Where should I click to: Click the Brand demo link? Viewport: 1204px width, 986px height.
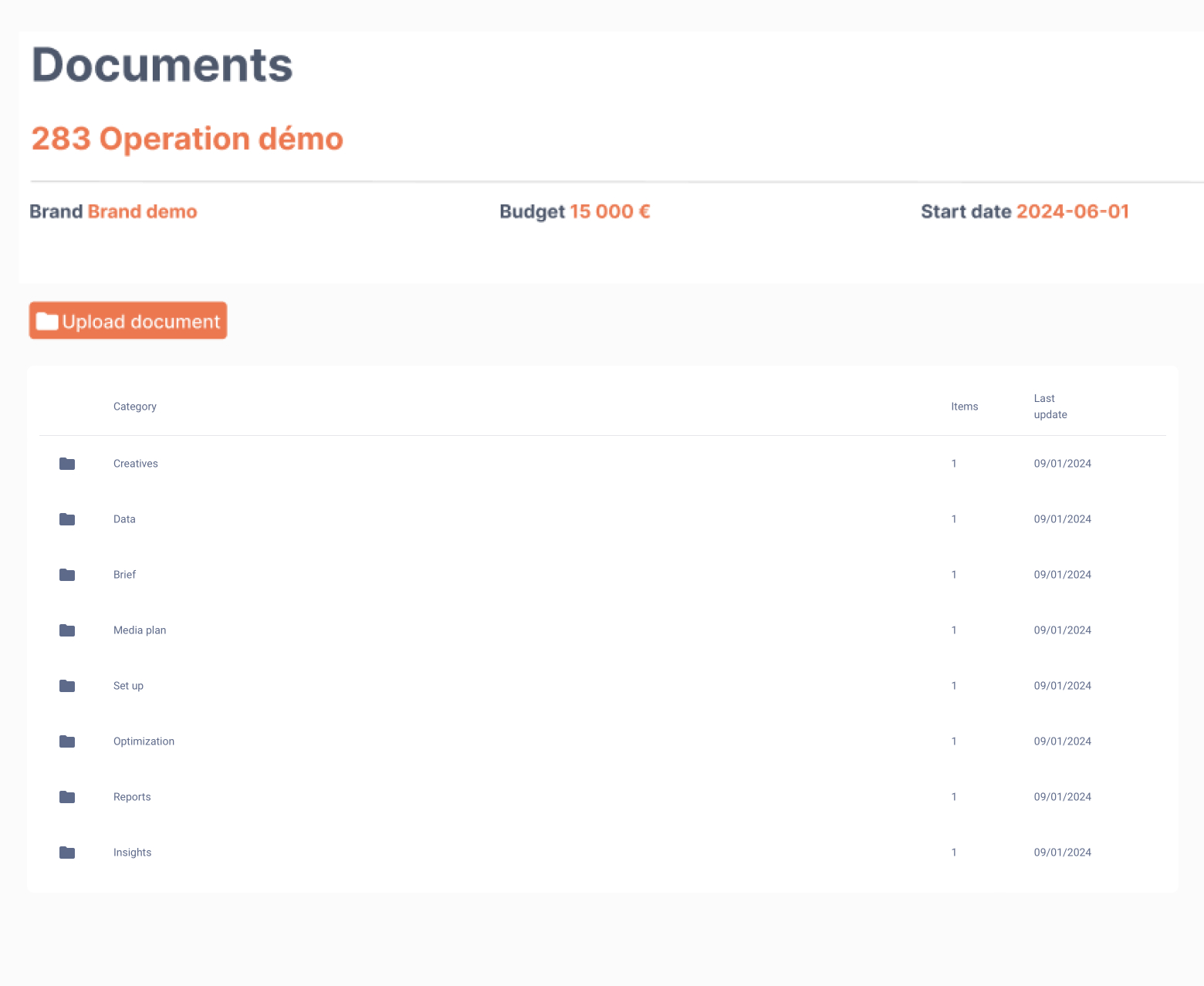point(142,211)
